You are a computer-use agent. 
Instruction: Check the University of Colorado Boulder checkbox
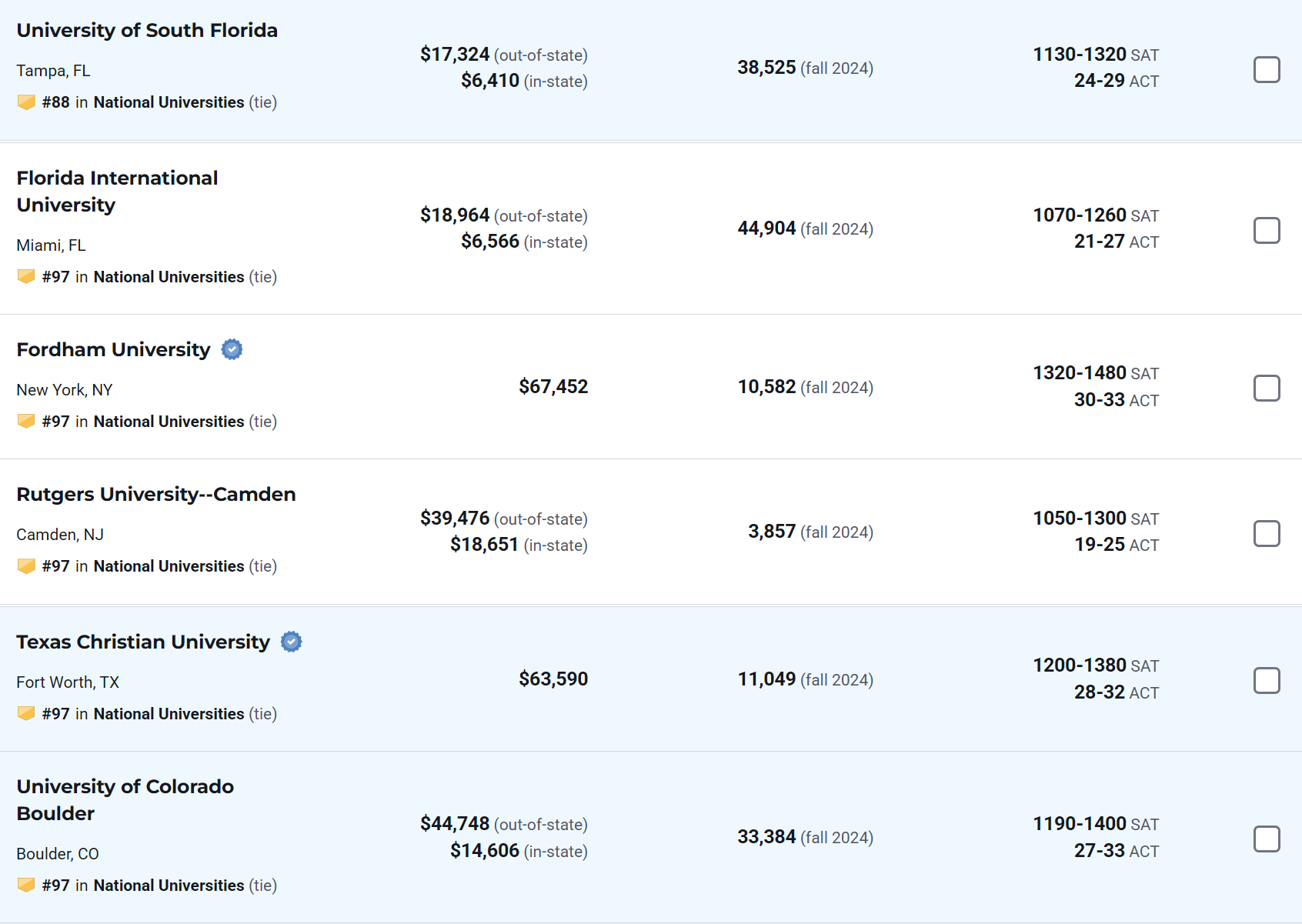coord(1266,839)
